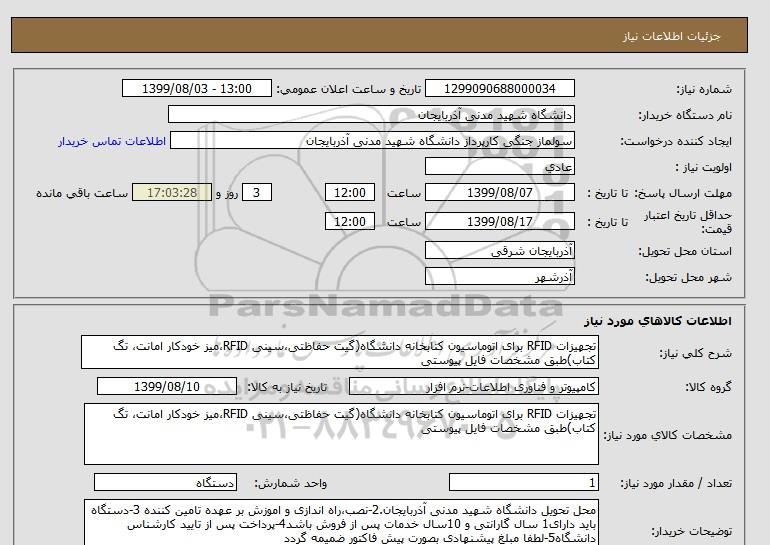Click the label واحد شمارش
Image resolution: width=770 pixels, height=545 pixels.
click(x=291, y=483)
